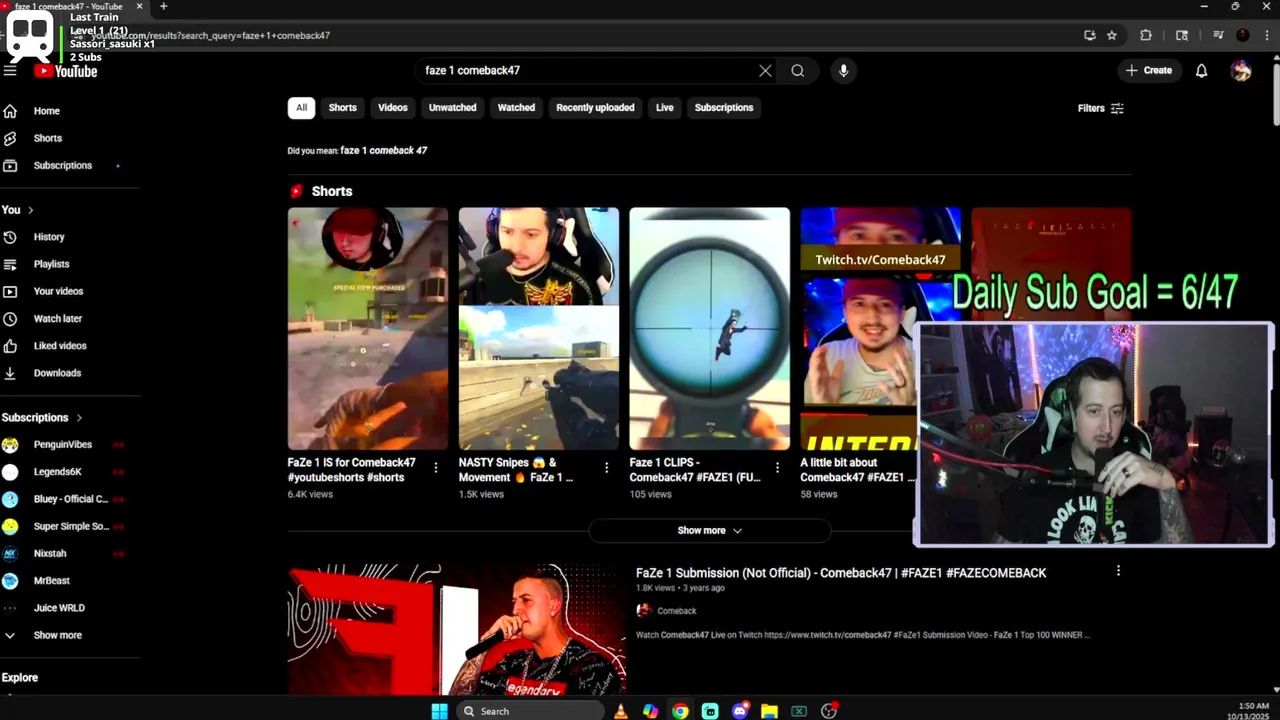Open the Juice WRLD channel
Image resolution: width=1280 pixels, height=720 pixels.
click(59, 608)
